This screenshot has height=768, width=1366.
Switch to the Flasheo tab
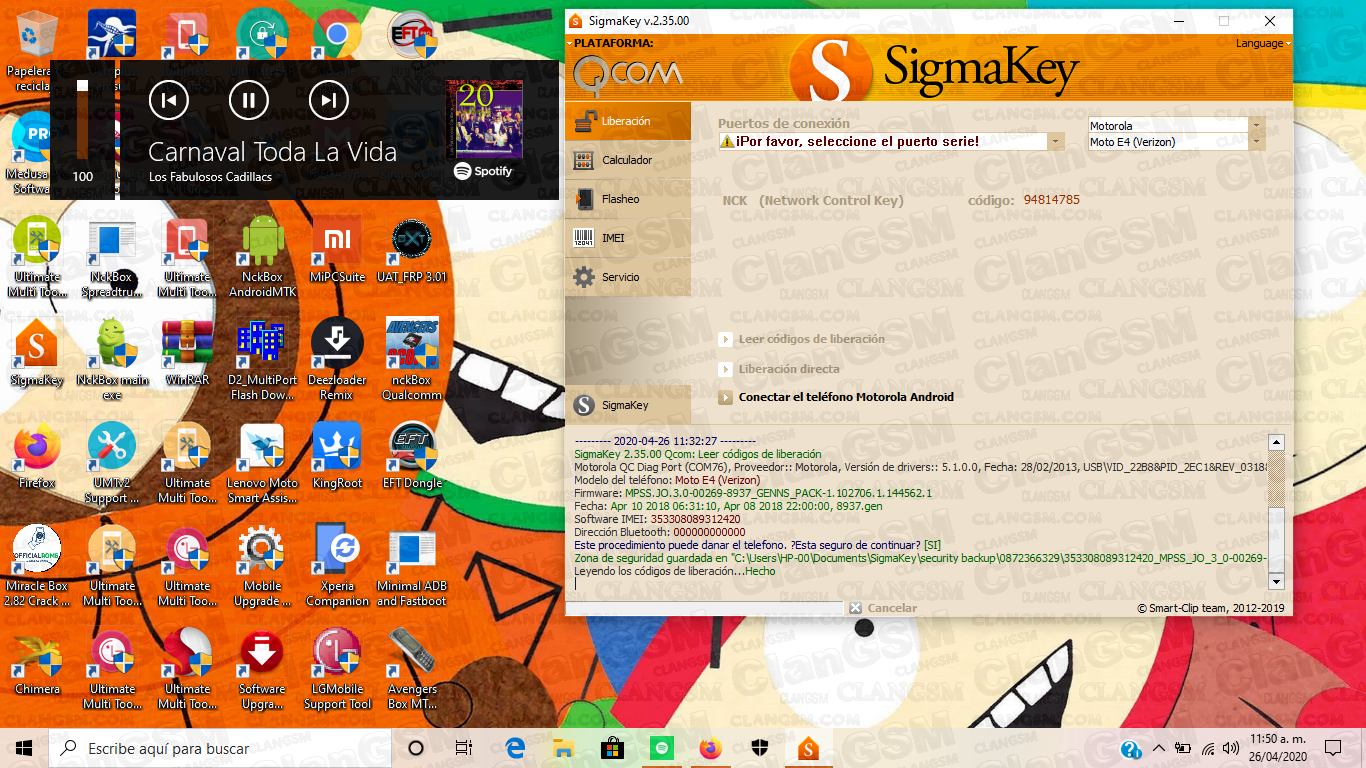pos(627,199)
